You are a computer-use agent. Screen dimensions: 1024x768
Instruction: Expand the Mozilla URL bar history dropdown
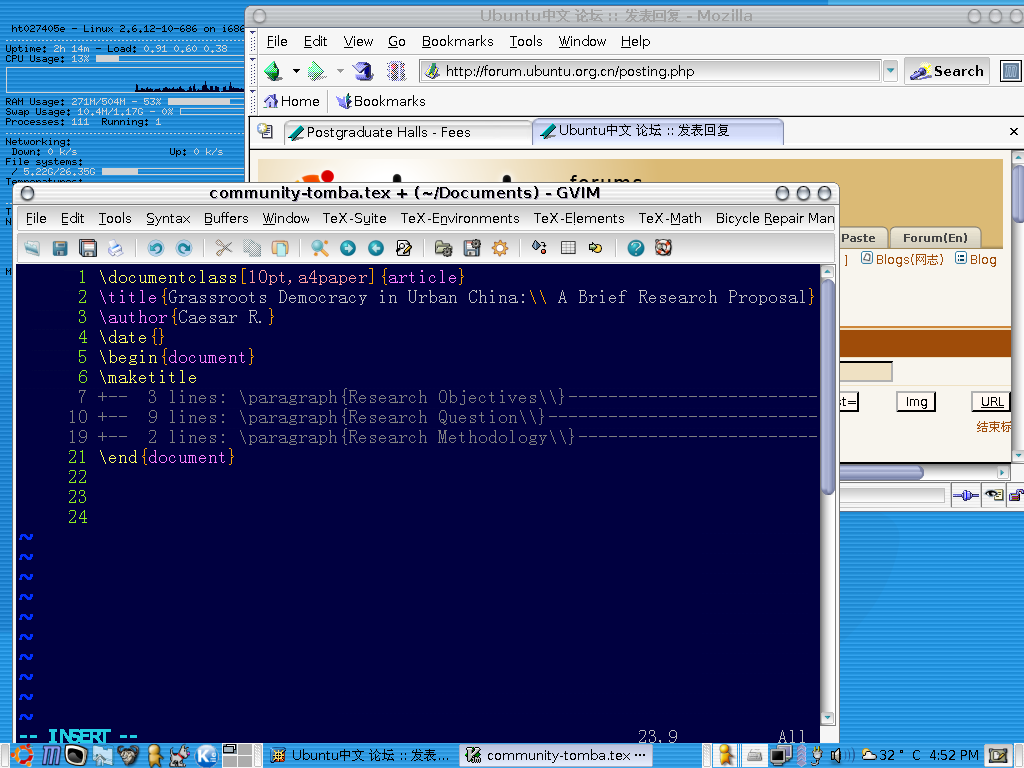(890, 71)
